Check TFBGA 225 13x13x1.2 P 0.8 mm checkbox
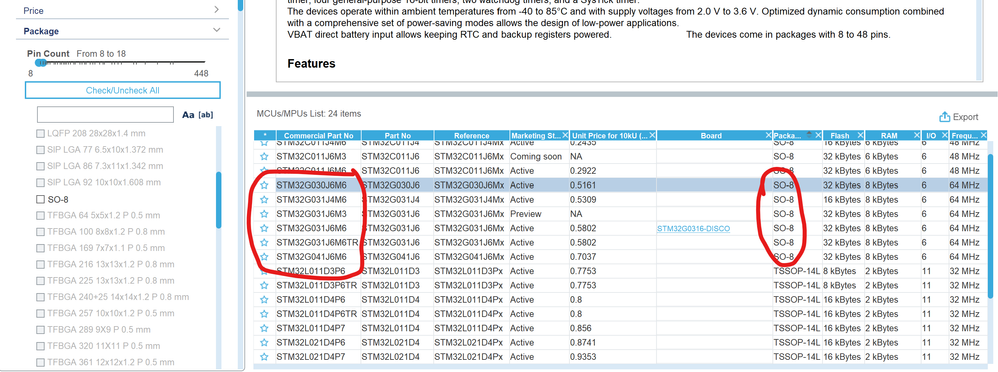The width and height of the screenshot is (998, 372). coord(41,281)
